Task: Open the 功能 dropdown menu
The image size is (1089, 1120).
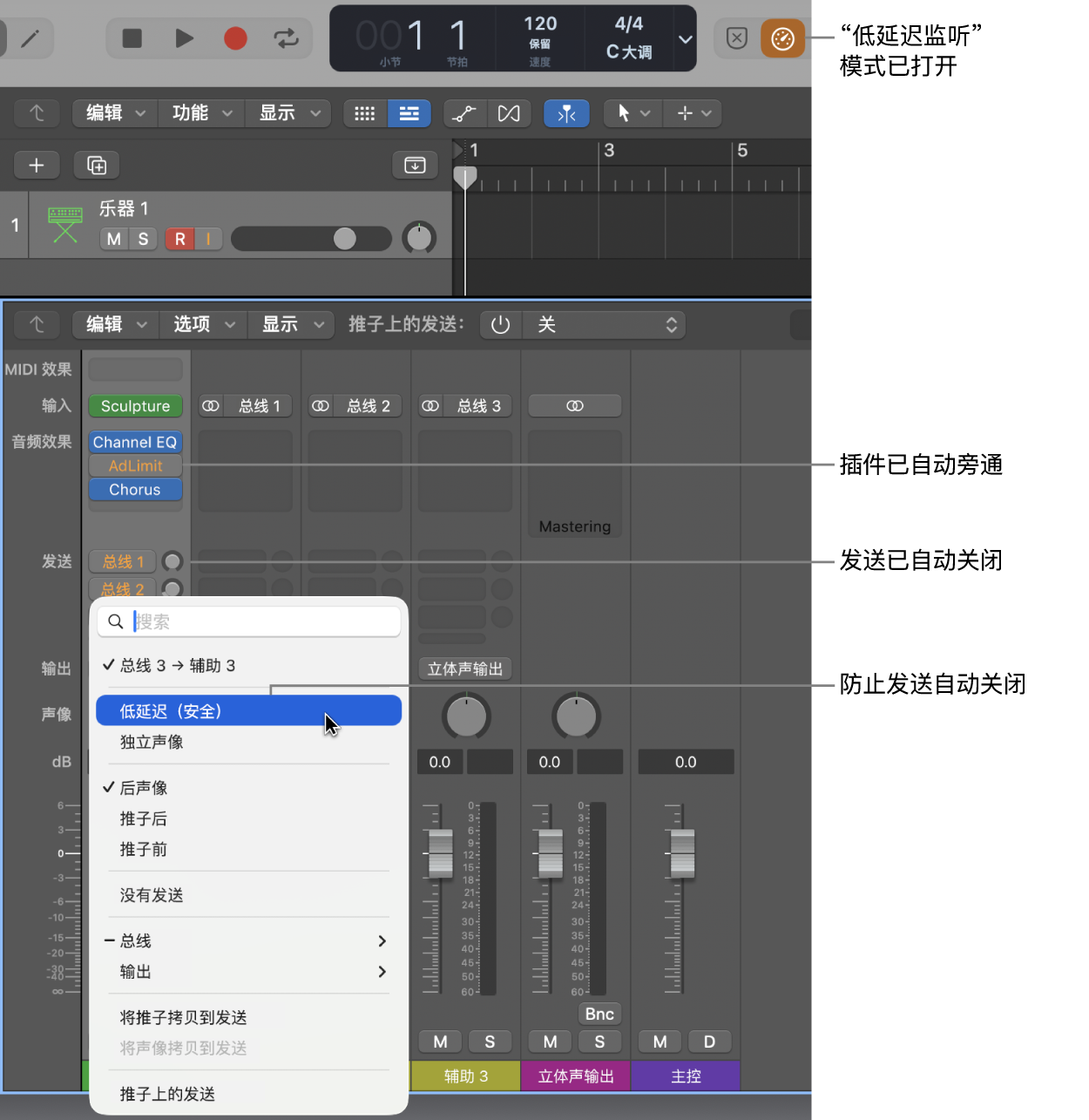Action: (202, 113)
